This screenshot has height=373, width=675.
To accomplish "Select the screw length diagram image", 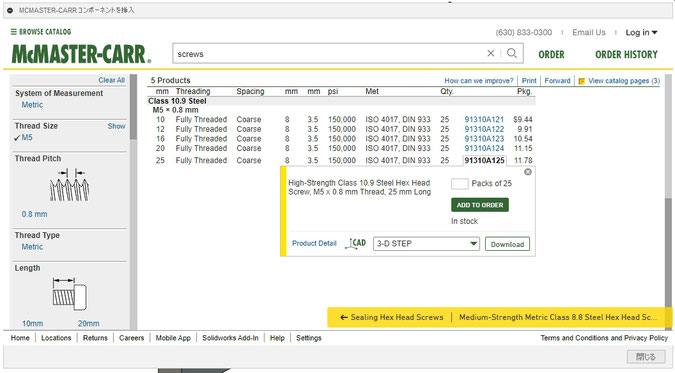I will click(70, 294).
